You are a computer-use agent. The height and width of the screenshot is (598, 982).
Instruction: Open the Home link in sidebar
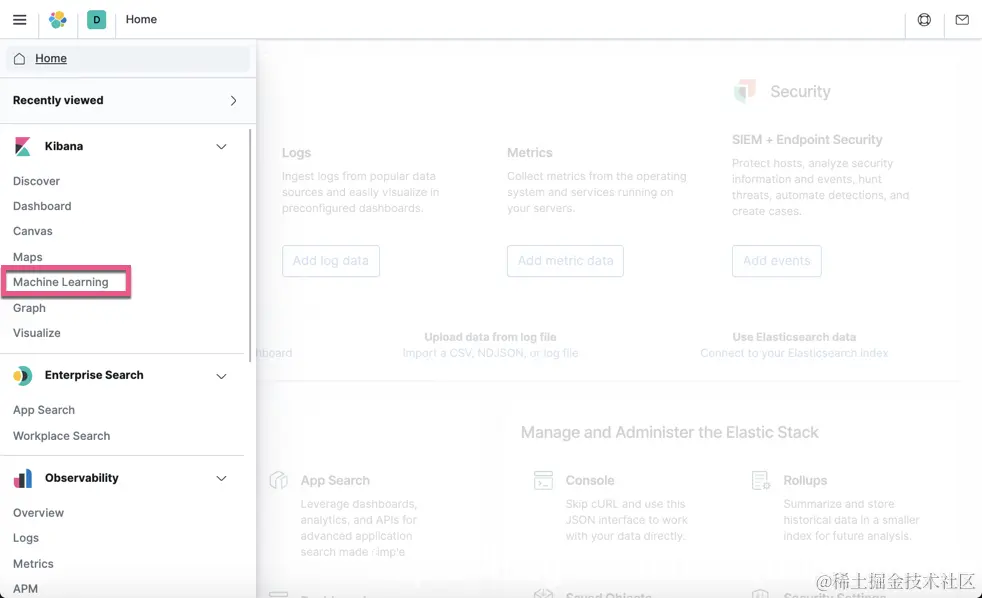point(51,58)
